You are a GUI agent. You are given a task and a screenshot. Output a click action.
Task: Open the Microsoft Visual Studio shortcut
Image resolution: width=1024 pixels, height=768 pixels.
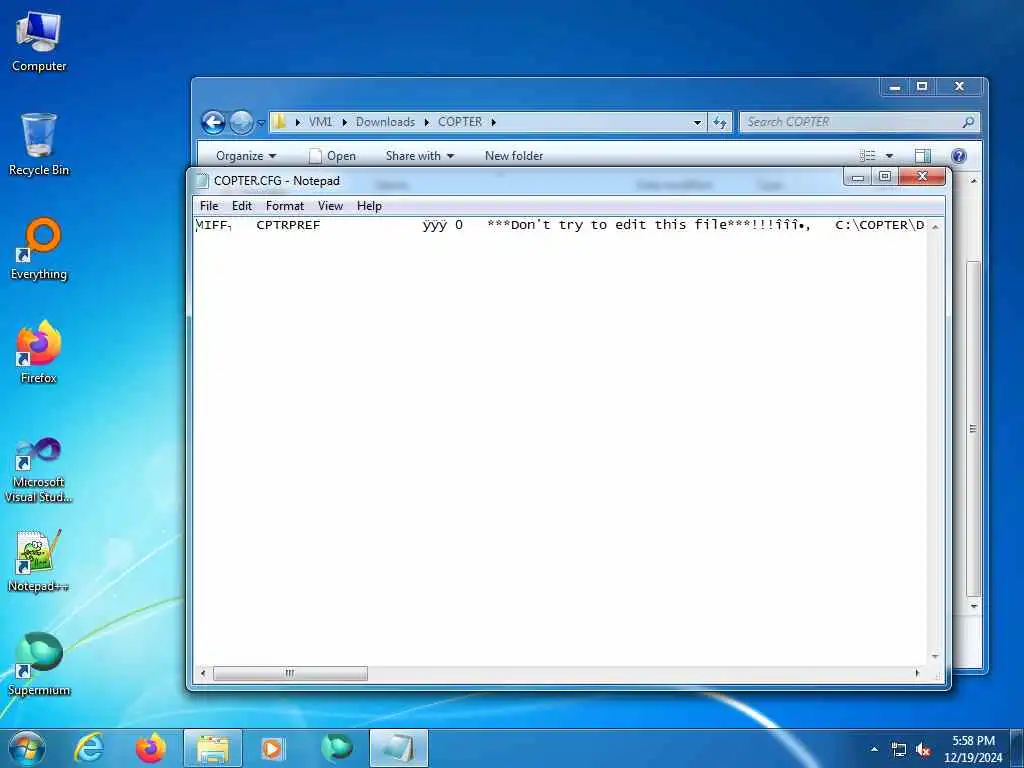click(39, 470)
